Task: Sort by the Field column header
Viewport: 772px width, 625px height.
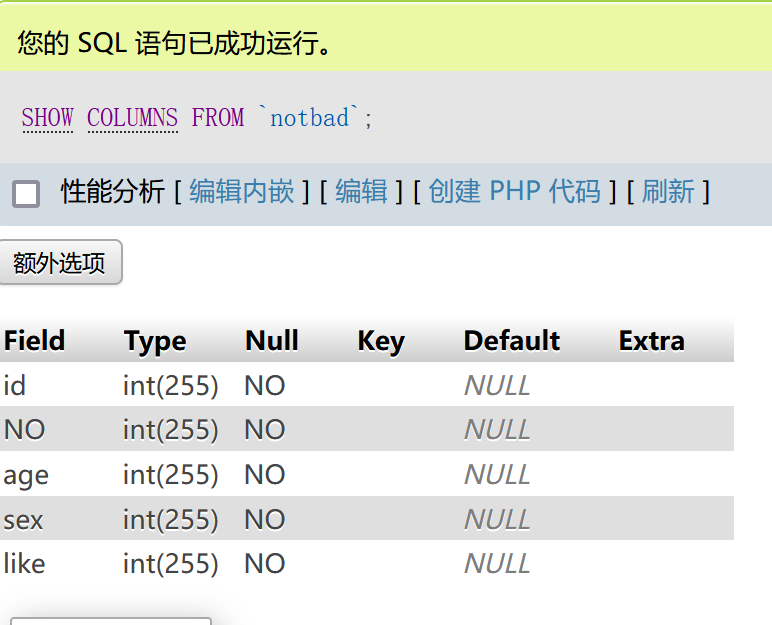Action: 34,341
